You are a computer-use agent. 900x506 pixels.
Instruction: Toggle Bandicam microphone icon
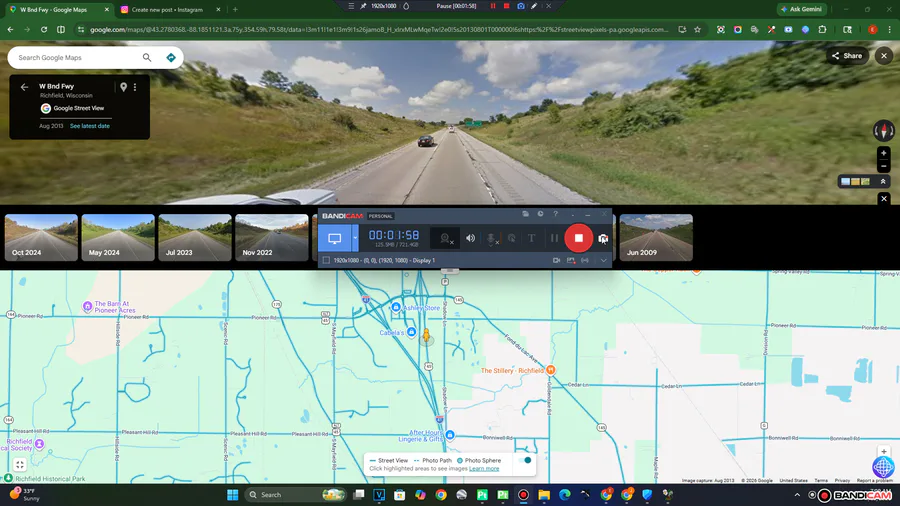click(491, 238)
